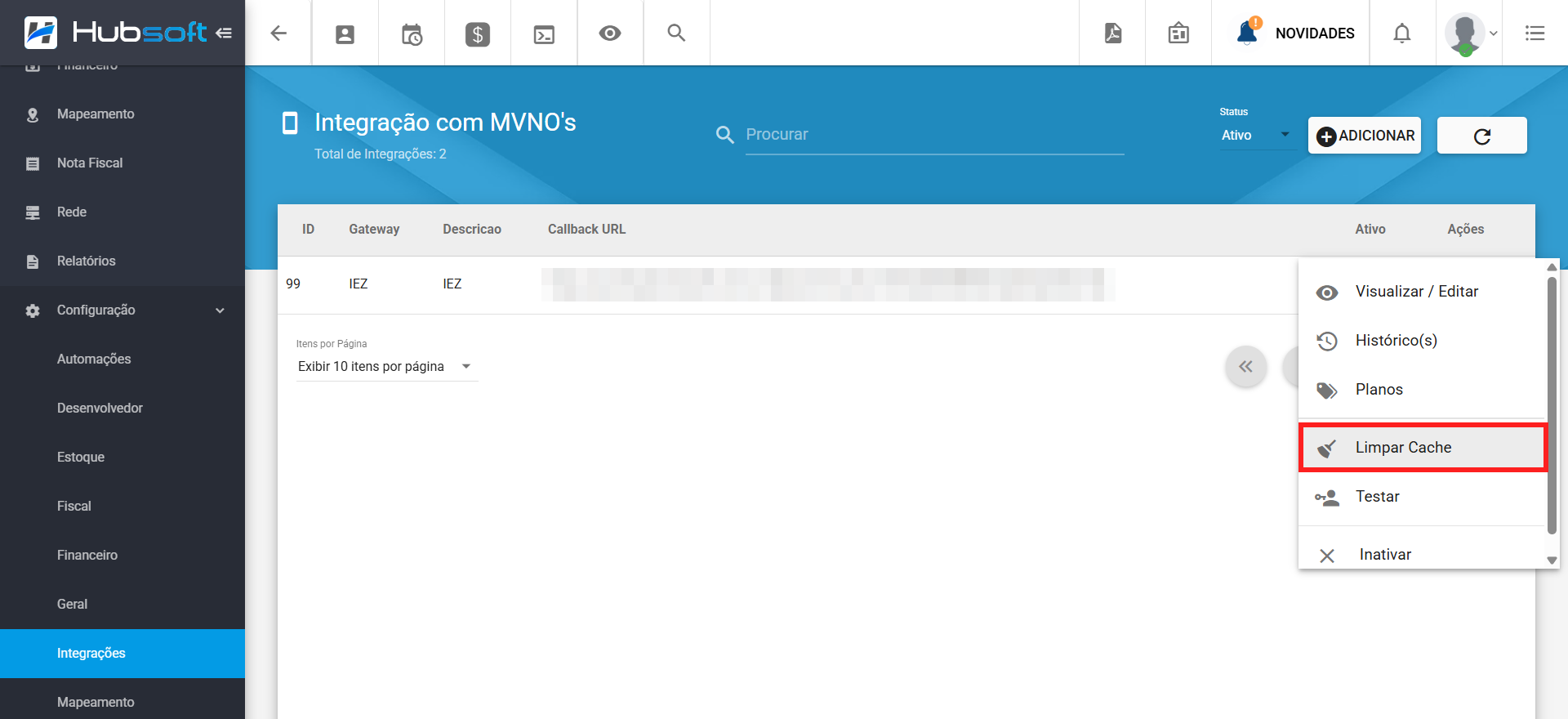Open the terminal console icon
Viewport: 1568px width, 719px height.
point(544,33)
